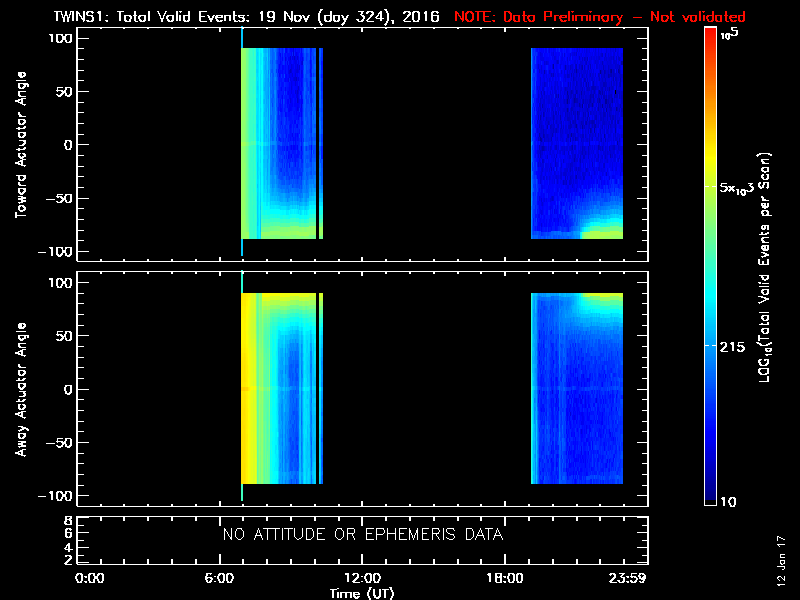Image resolution: width=800 pixels, height=600 pixels.
Task: Click the 12:00 time axis tick label
Action: click(362, 578)
